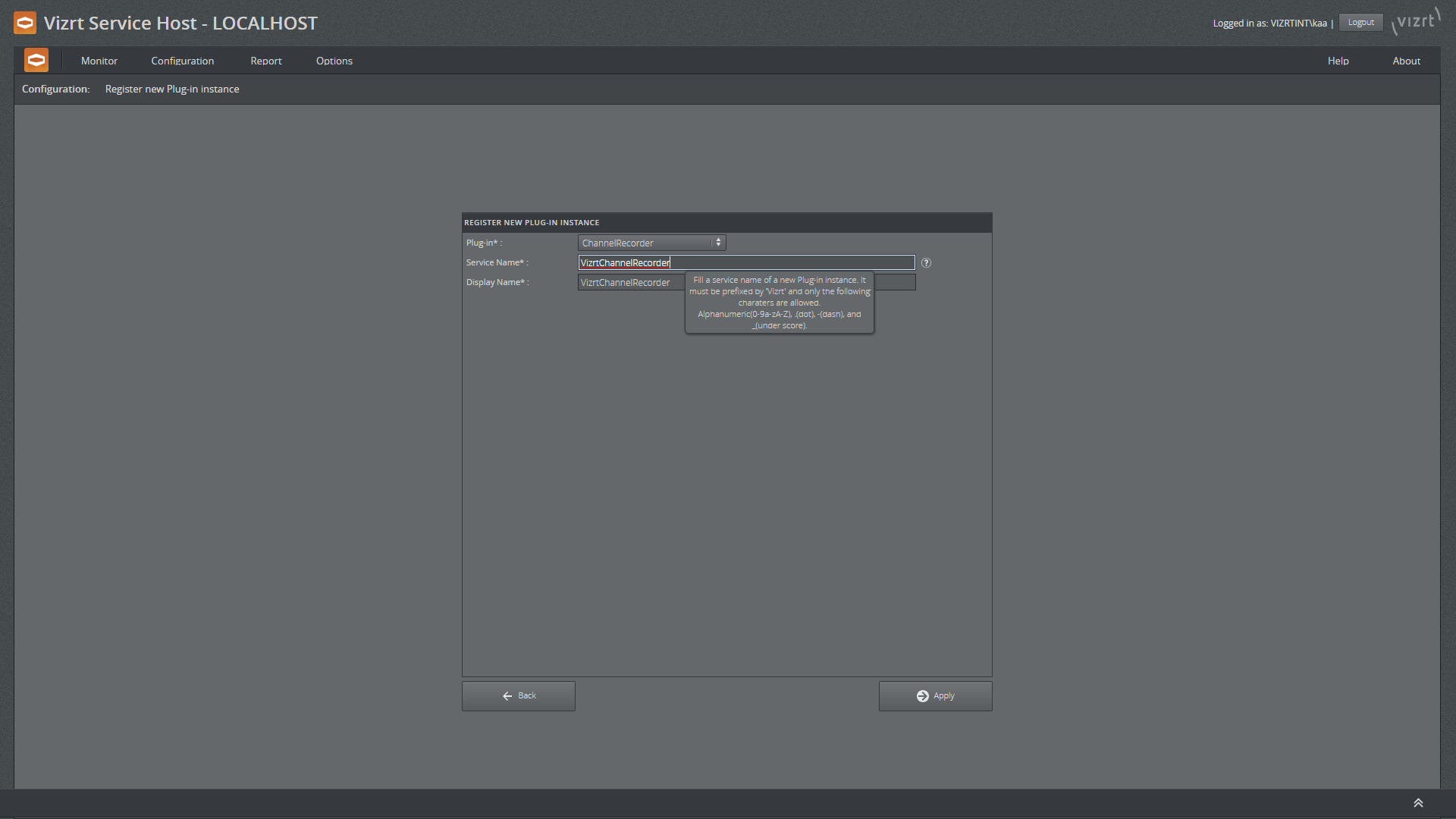This screenshot has width=1456, height=819.
Task: Go Back with the arrow button
Action: (x=519, y=696)
